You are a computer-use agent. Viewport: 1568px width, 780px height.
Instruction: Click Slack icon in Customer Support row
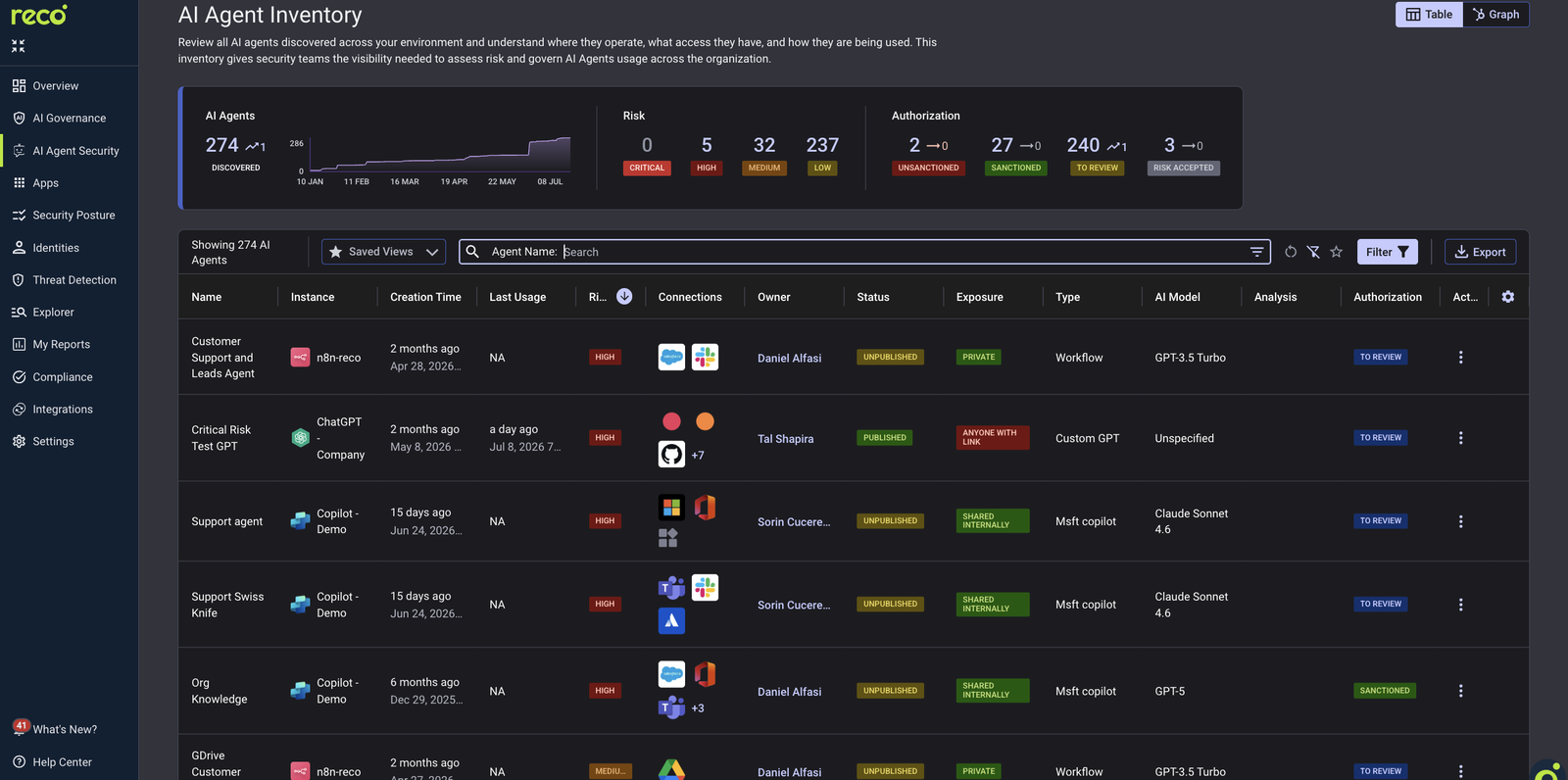pos(705,357)
